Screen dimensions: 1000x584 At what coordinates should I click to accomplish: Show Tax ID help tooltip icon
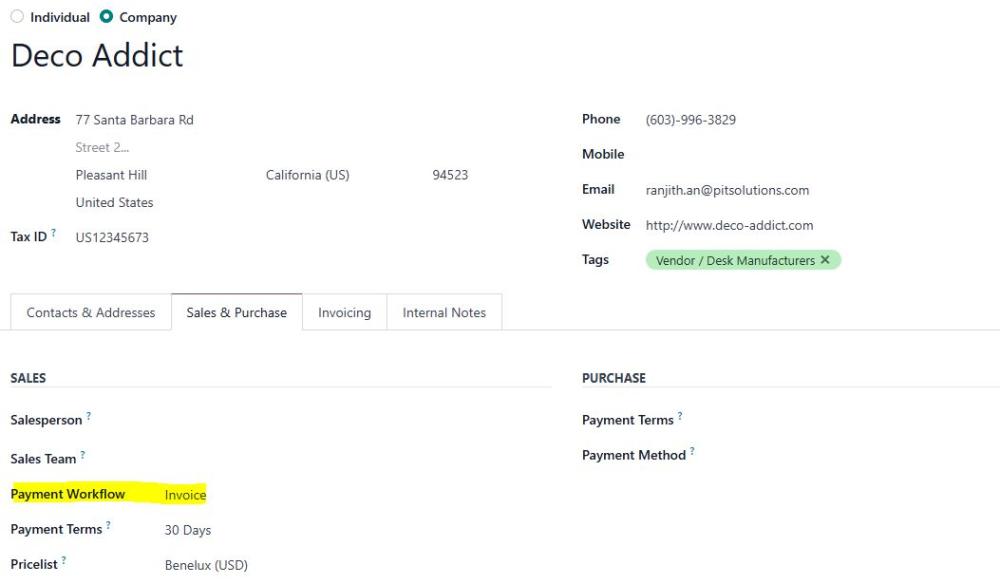(x=54, y=233)
